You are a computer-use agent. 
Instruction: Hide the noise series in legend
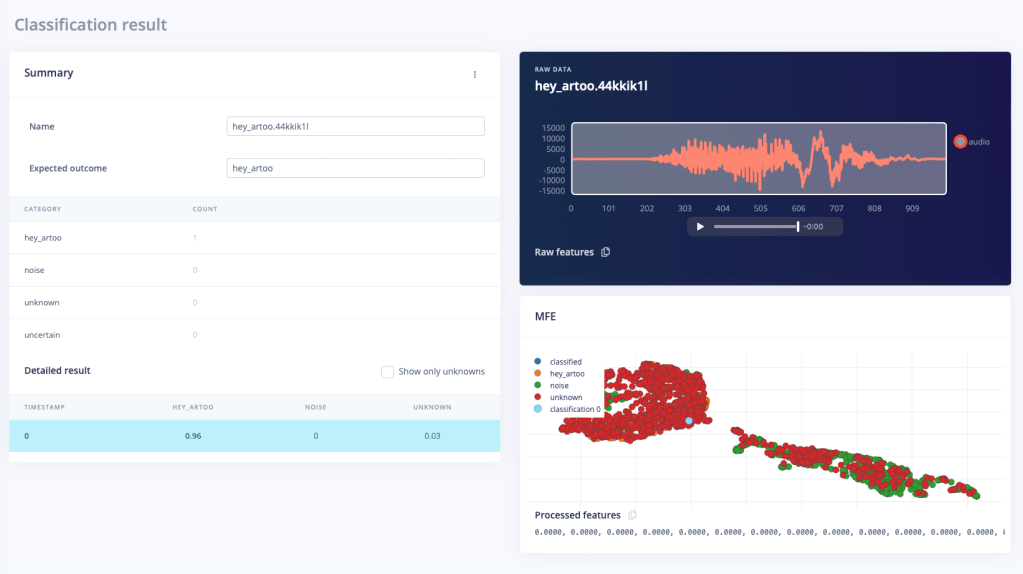coord(540,386)
